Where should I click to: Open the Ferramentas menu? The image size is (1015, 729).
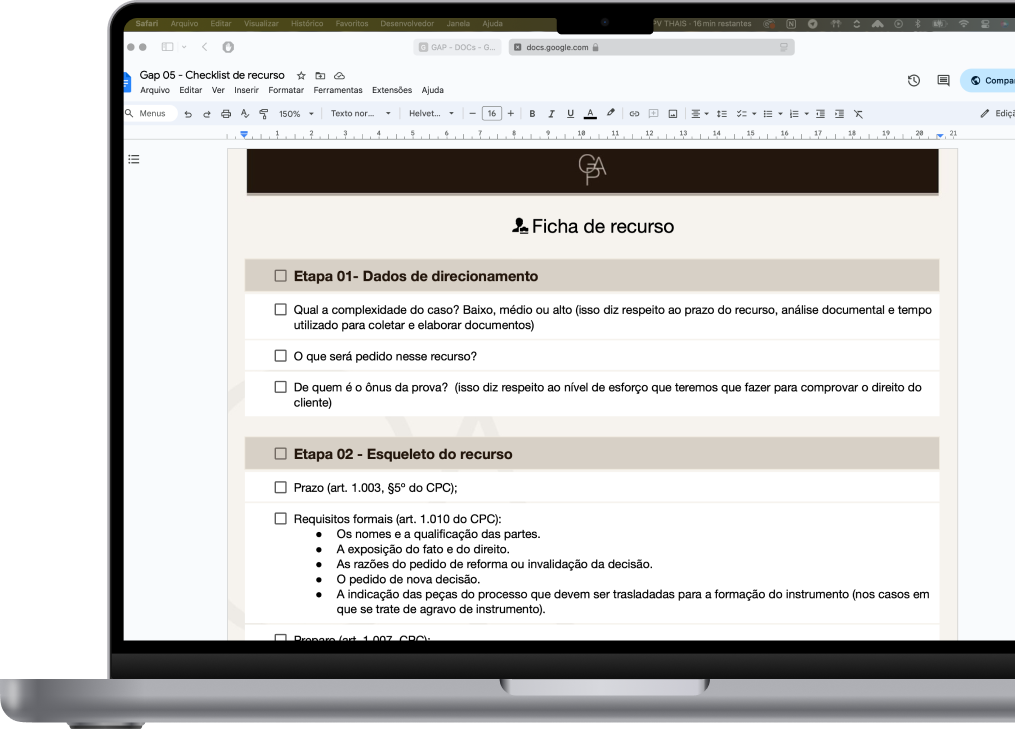point(338,90)
